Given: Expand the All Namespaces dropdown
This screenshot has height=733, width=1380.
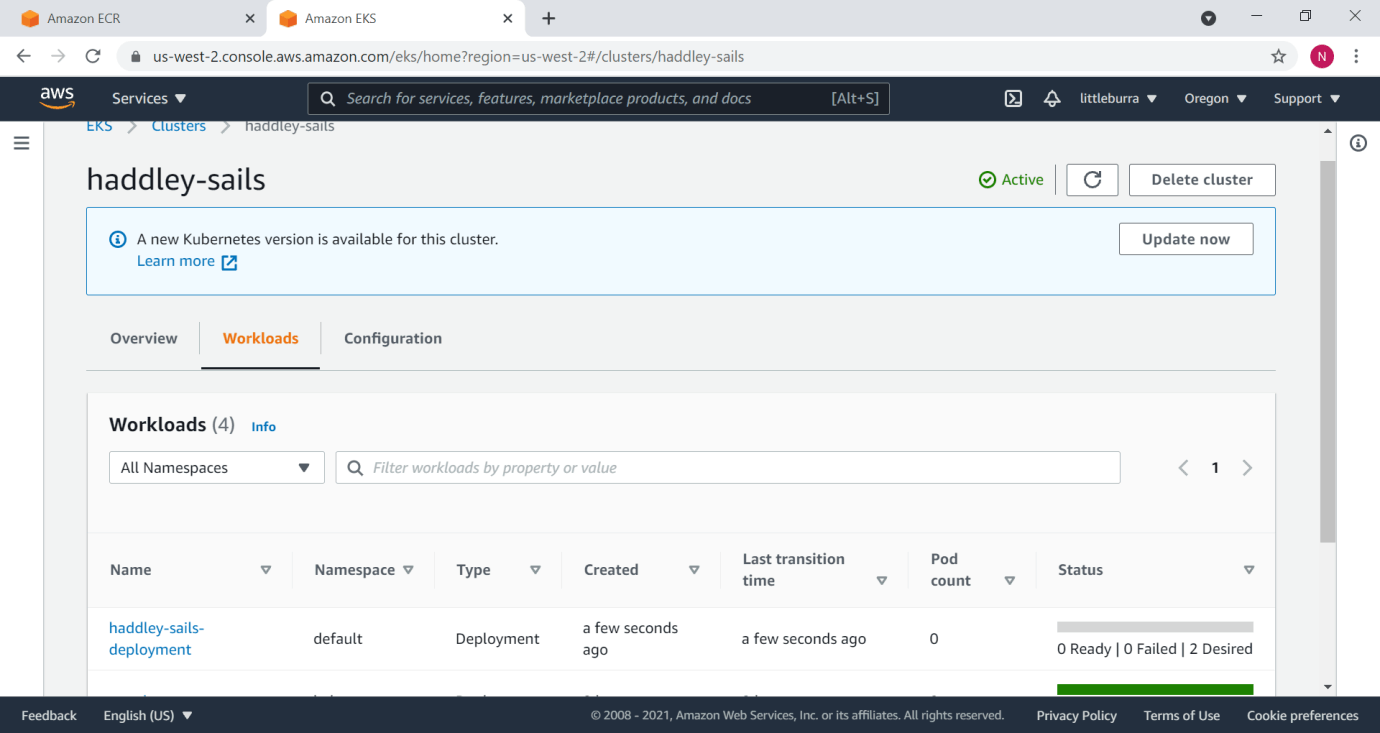Looking at the screenshot, I should tap(216, 468).
